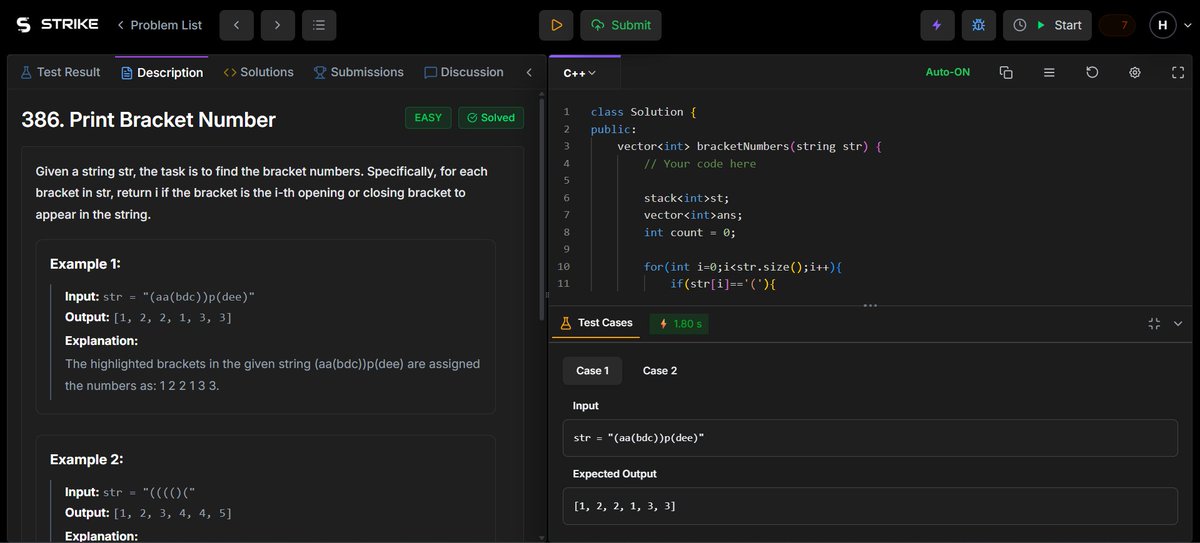The width and height of the screenshot is (1200, 543).
Task: Click the Example 1 heading
Action: (85, 264)
